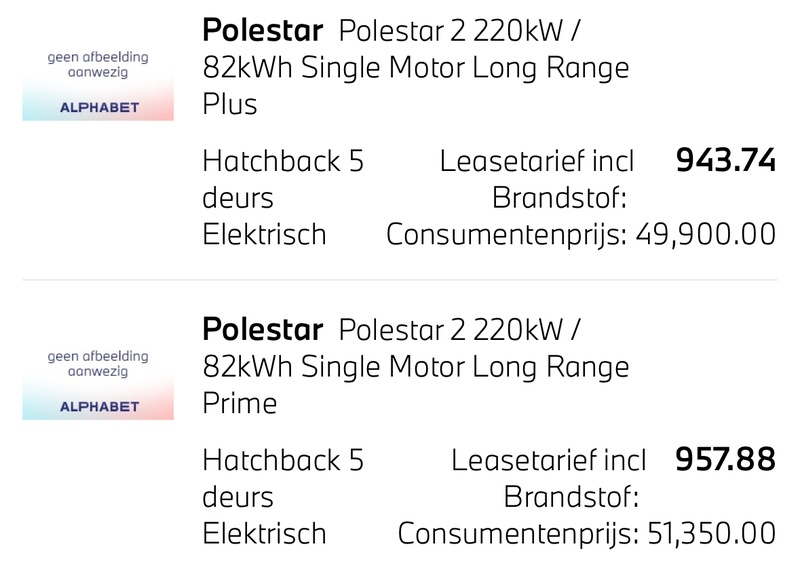
Task: Click 'geen afbeelding aanwezig' text in Plus listing
Action: point(98,66)
